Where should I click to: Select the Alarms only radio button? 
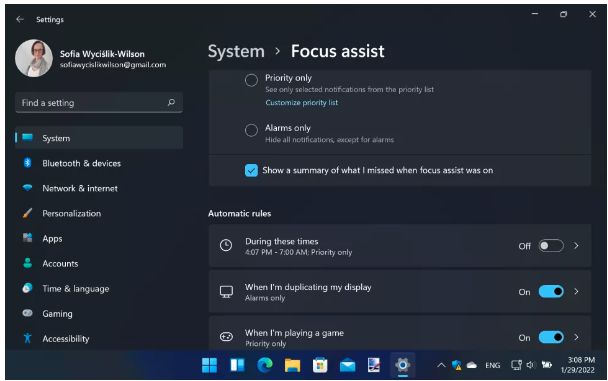click(251, 130)
